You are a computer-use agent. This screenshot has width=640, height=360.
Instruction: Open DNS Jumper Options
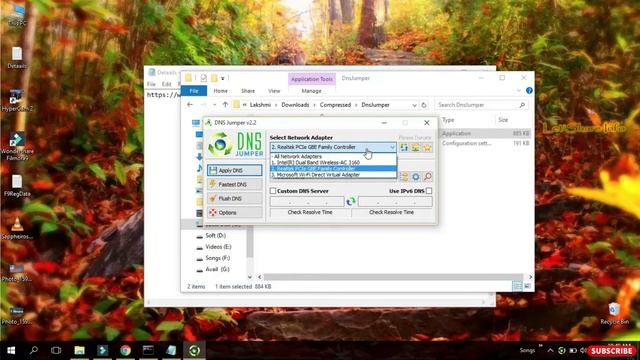235,213
